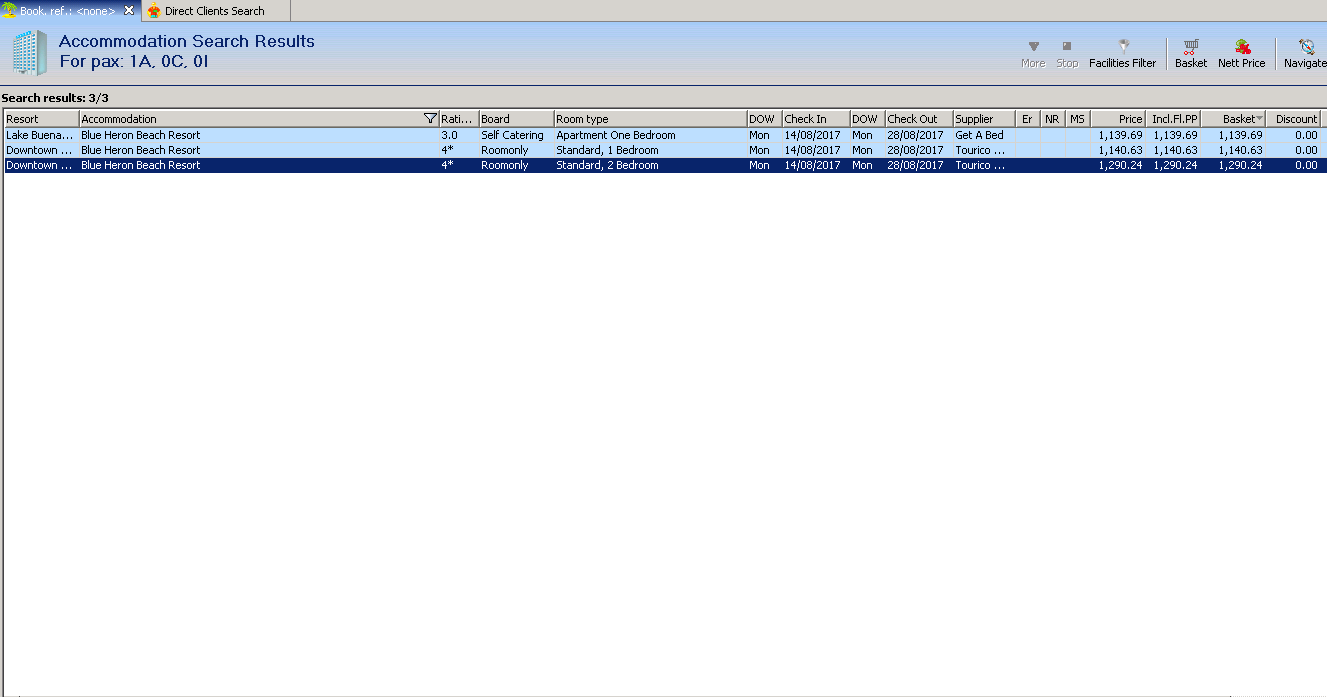1327x697 pixels.
Task: Click For pax: 1A, 0C, 0I text
Action: (x=133, y=61)
